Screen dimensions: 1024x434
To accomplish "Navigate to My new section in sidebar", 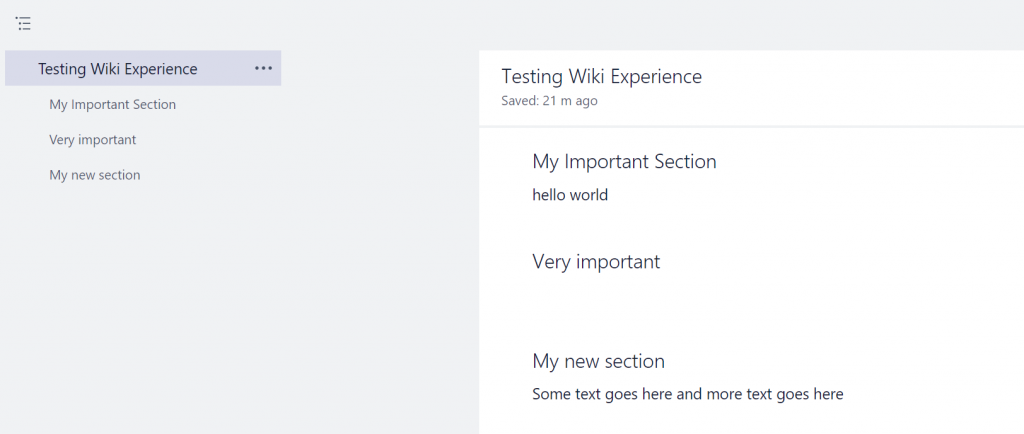I will pos(95,175).
